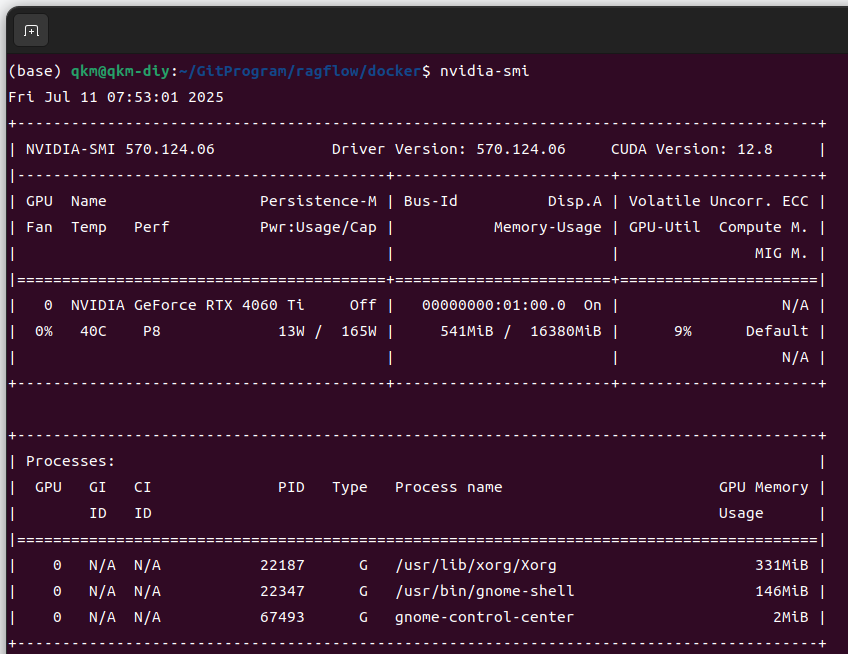The width and height of the screenshot is (848, 654).
Task: Click the /usr/lib/xorg/Xorg process name
Action: pos(475,566)
